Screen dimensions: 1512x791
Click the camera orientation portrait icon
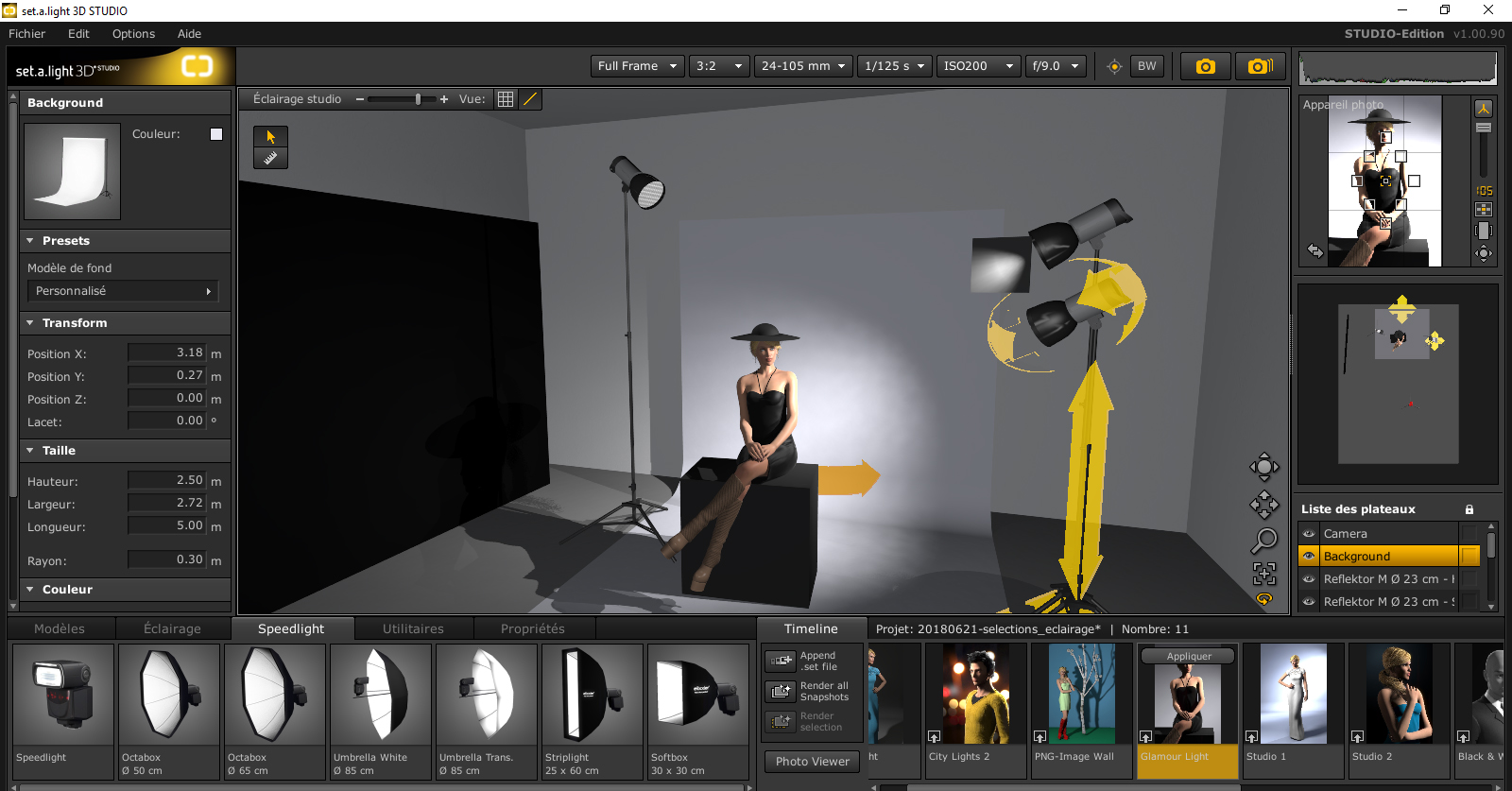point(1484,231)
